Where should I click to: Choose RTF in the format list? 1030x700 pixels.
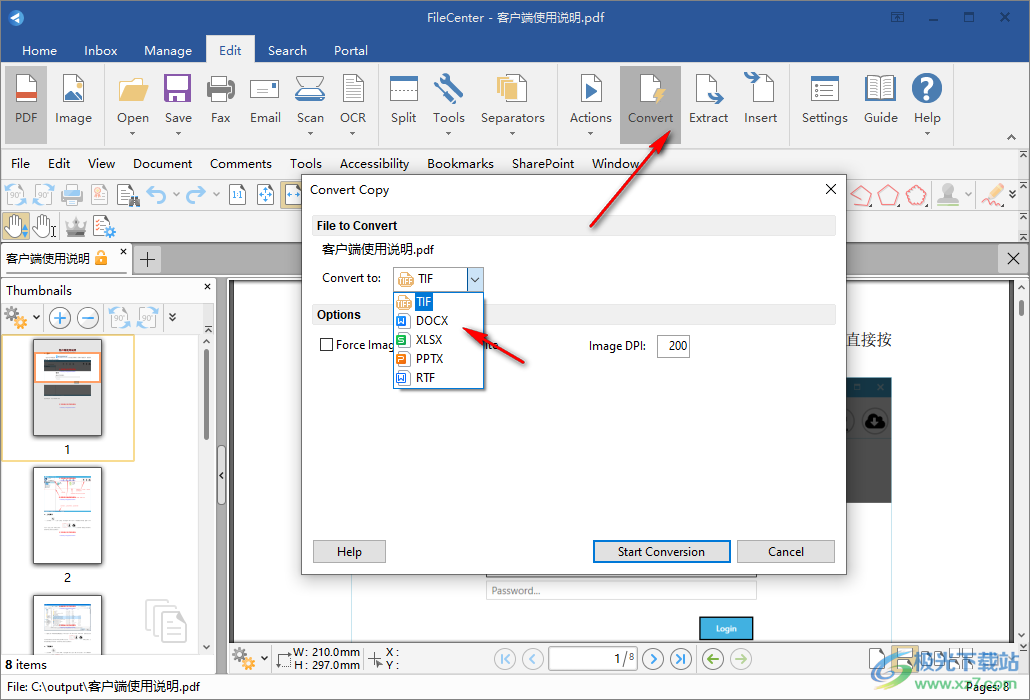coord(439,378)
